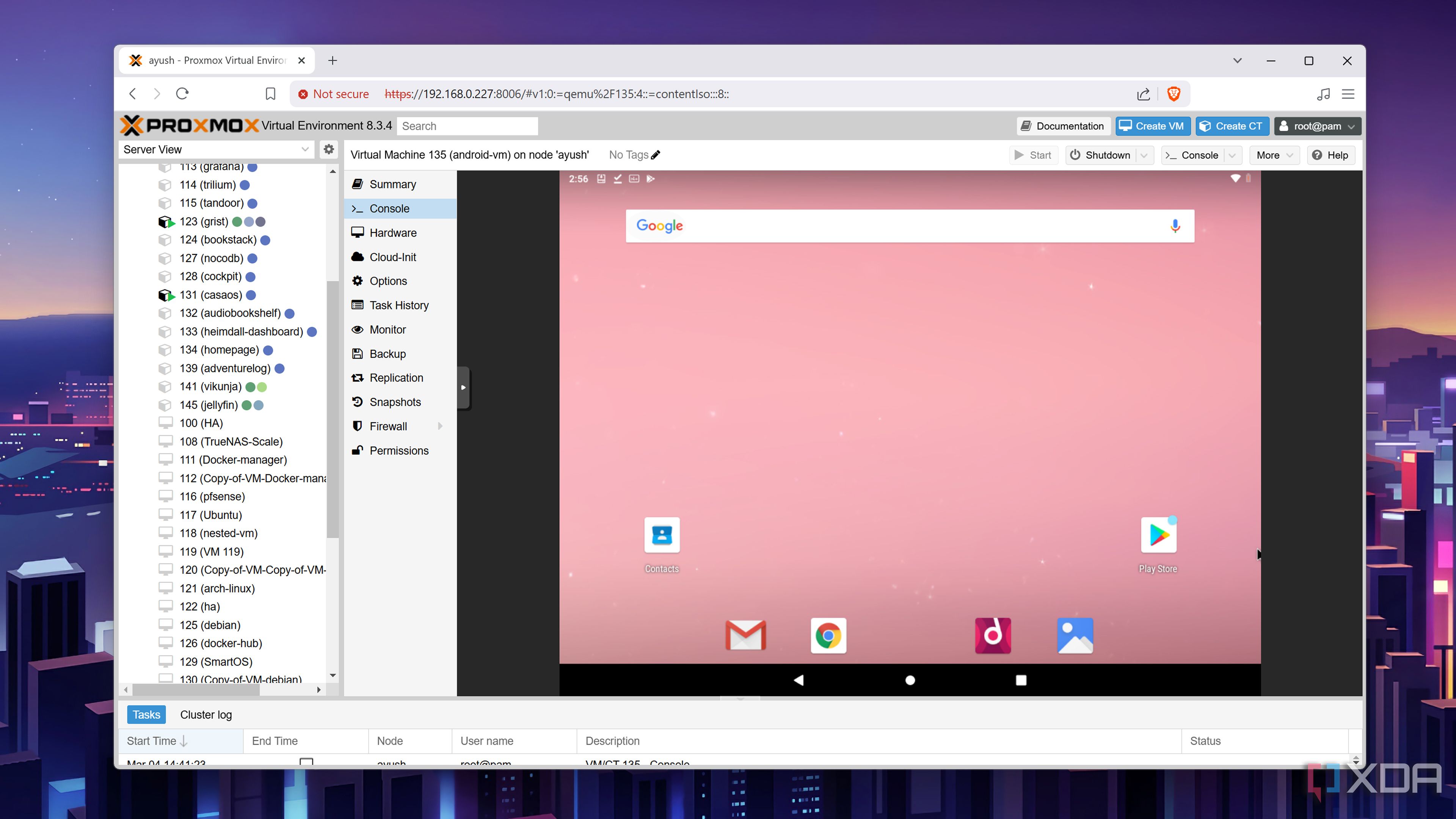Viewport: 1456px width, 819px height.
Task: Expand the Console options arrow
Action: tap(1232, 155)
